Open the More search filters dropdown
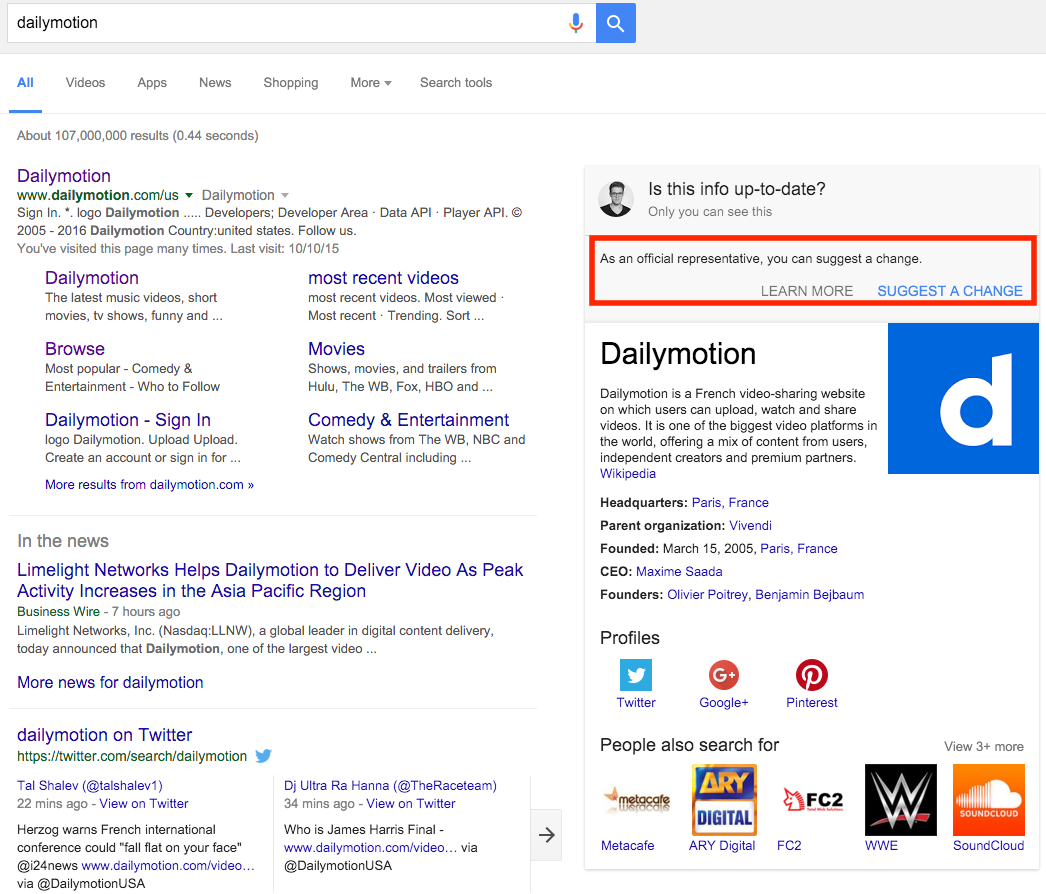The width and height of the screenshot is (1046, 894). coord(371,83)
